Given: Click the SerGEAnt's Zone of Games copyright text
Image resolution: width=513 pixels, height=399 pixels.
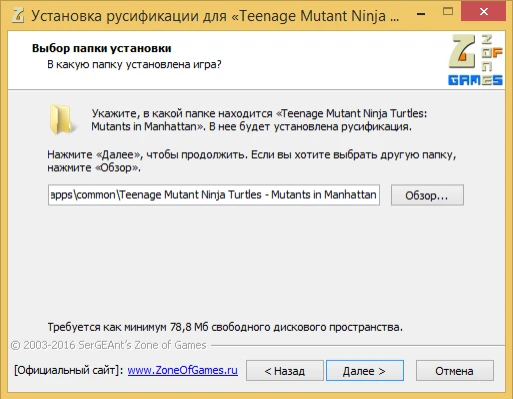Looking at the screenshot, I should tap(109, 345).
